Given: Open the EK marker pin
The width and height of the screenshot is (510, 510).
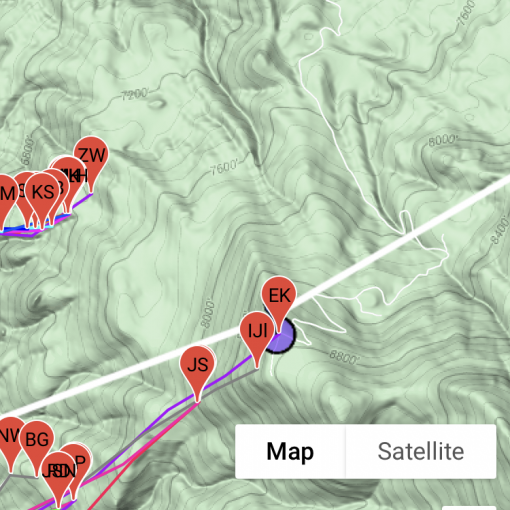Looking at the screenshot, I should coord(279,297).
